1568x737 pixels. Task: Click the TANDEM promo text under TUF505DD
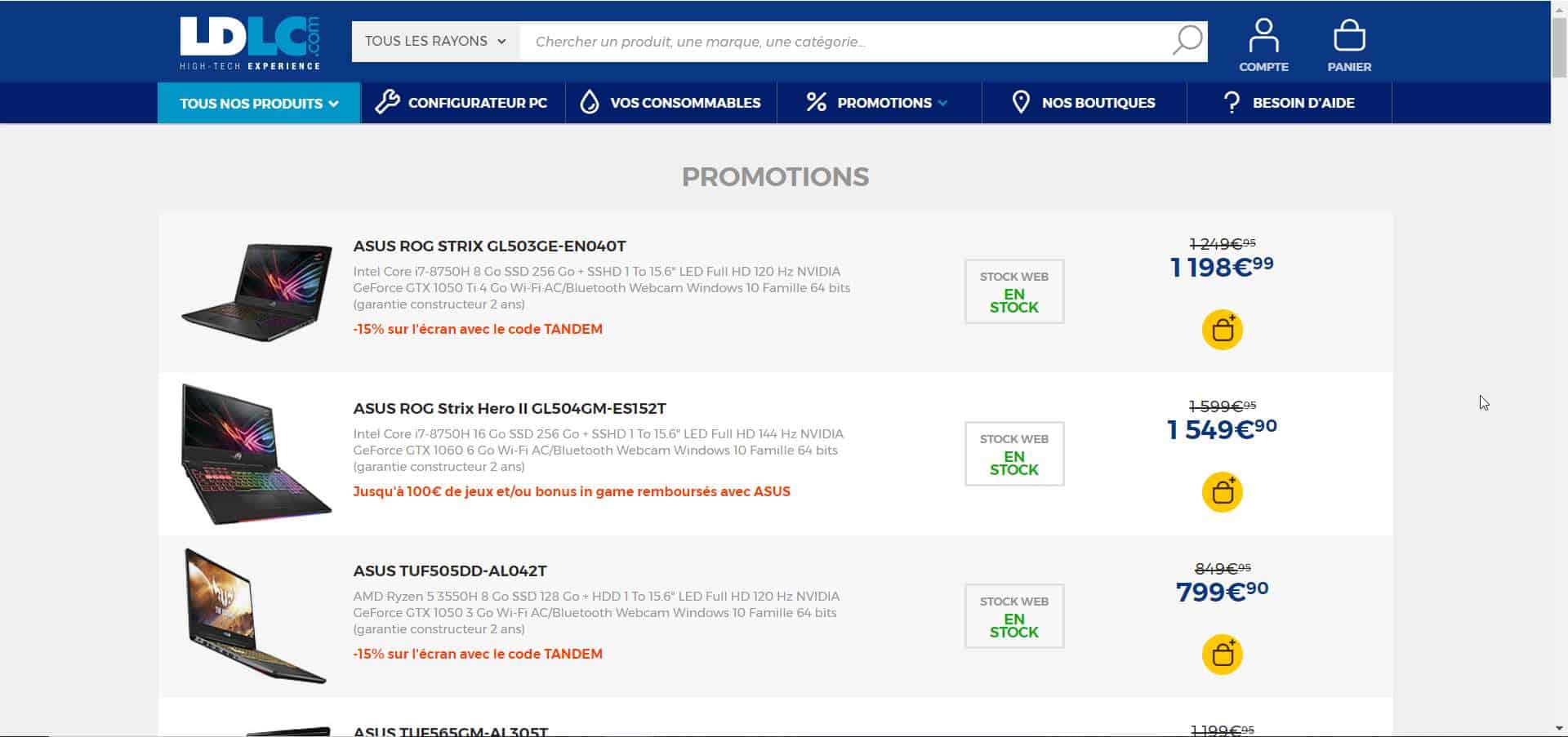point(478,654)
